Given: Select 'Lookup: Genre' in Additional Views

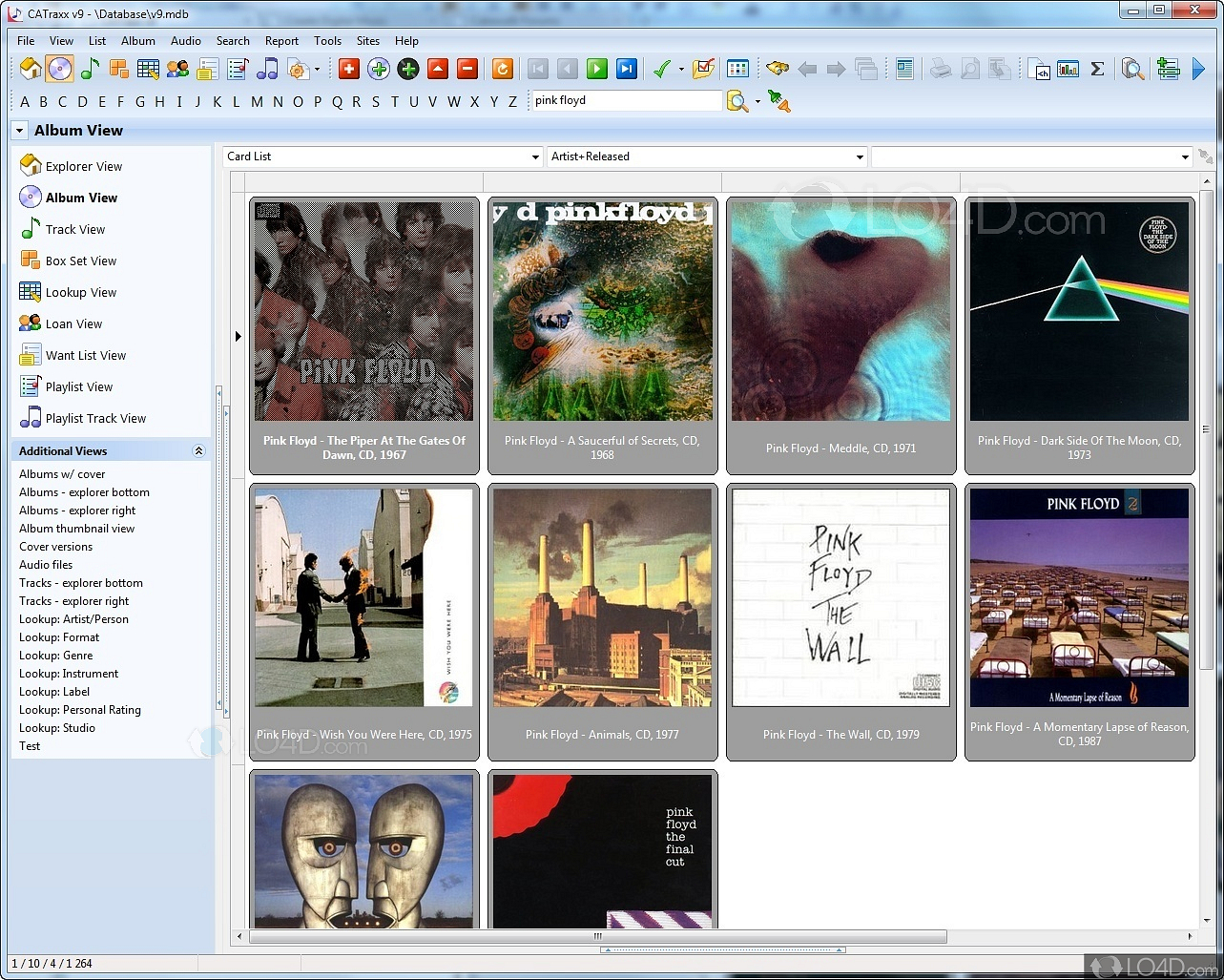Looking at the screenshot, I should [x=56, y=656].
